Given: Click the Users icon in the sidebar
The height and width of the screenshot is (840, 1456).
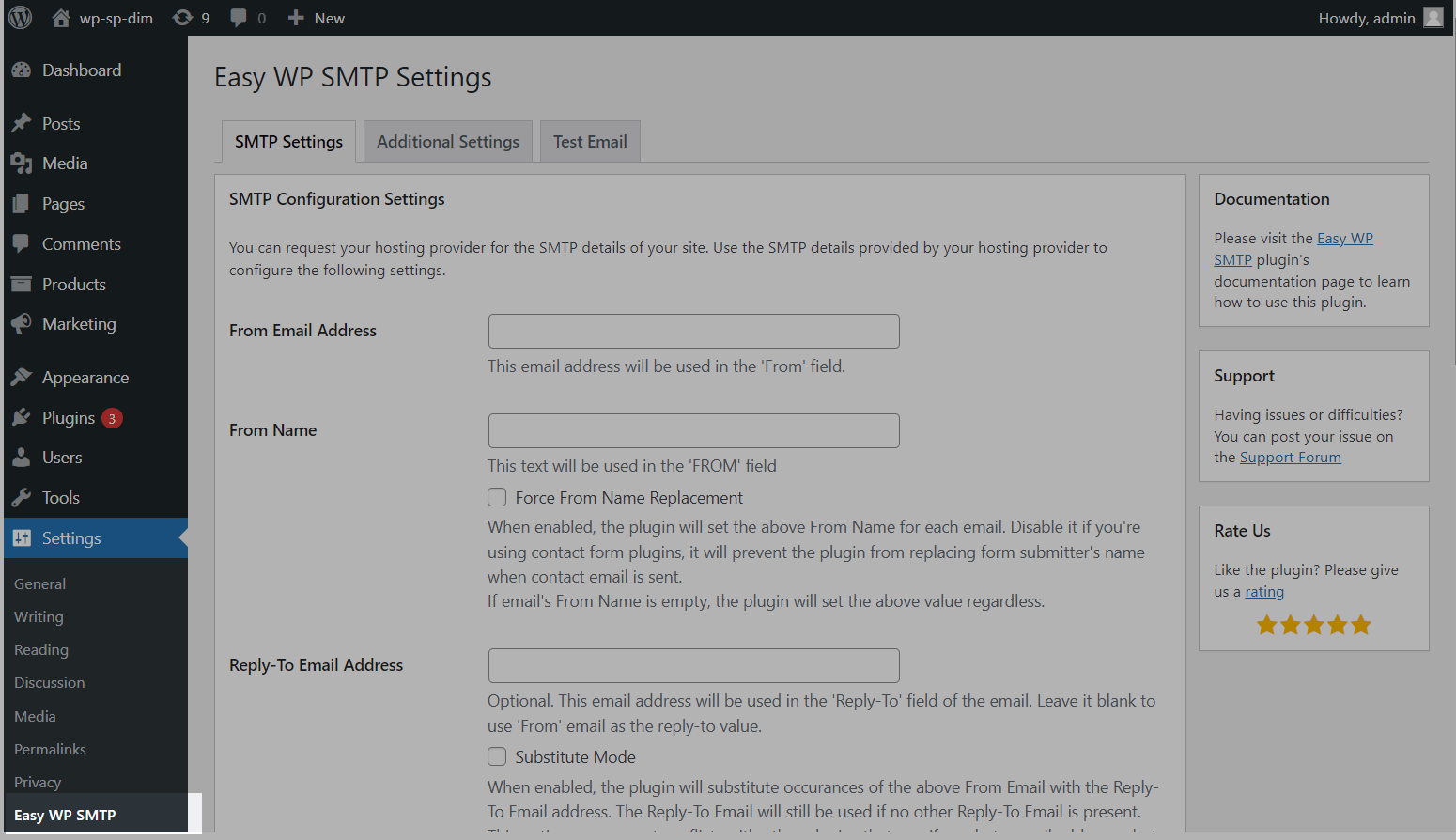Looking at the screenshot, I should pyautogui.click(x=22, y=458).
